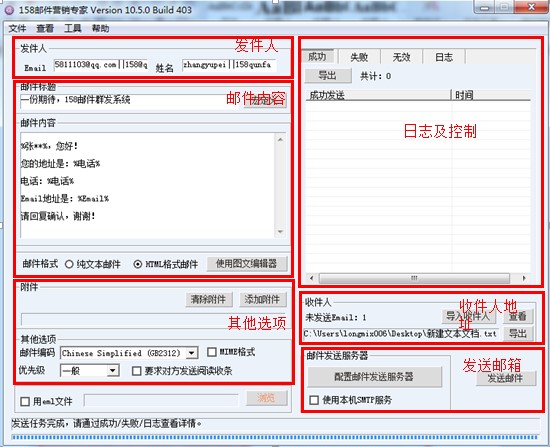This screenshot has height=447, width=550.
Task: Click the sender Email input field
Action: point(101,65)
